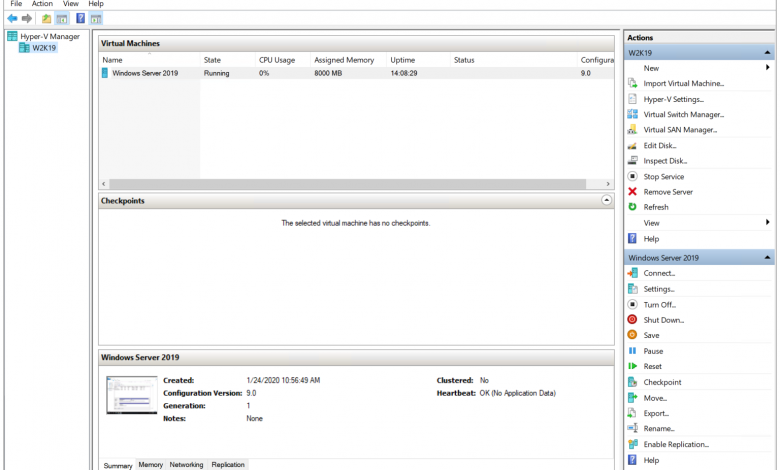Click the Connect icon in Actions pane
This screenshot has height=470, width=780.
632,273
